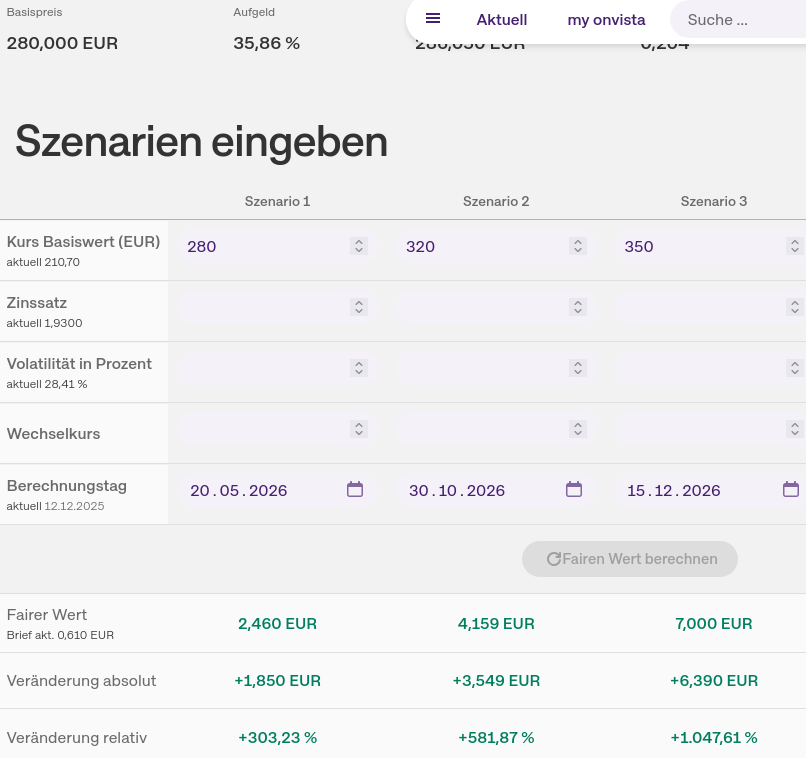Click Szenario 2 date field 30.10.2026
Viewport: 806px width, 758px height.
point(470,490)
